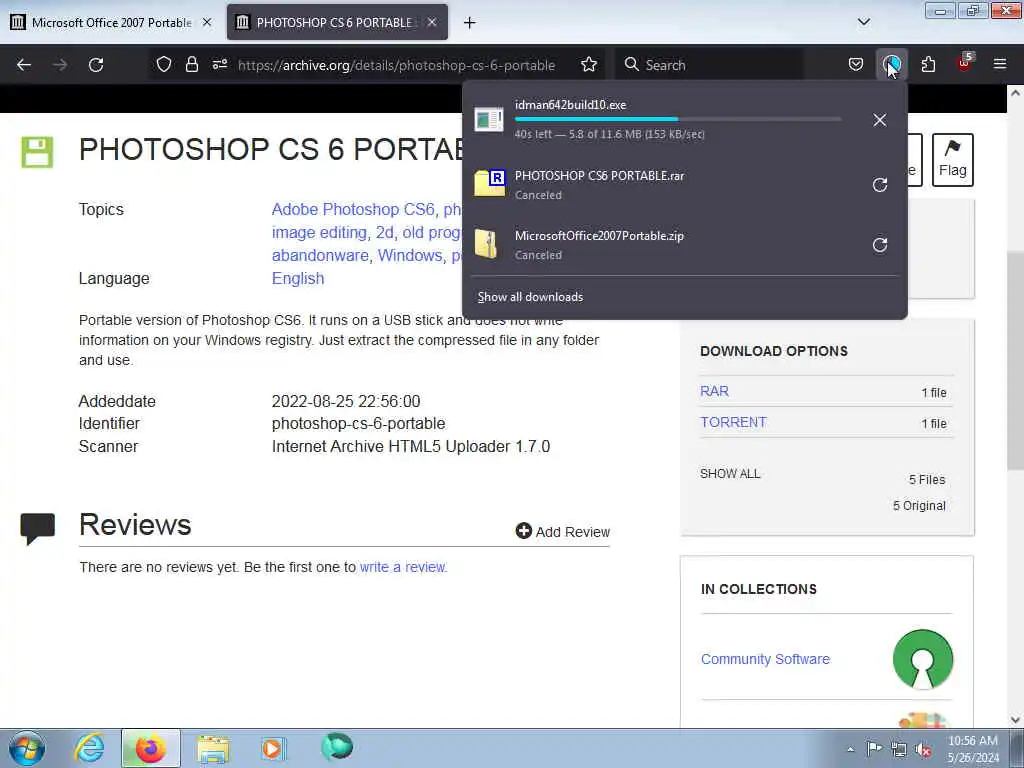Click the idman642build10.exe download progress bar
Image resolution: width=1024 pixels, height=768 pixels.
tap(678, 119)
